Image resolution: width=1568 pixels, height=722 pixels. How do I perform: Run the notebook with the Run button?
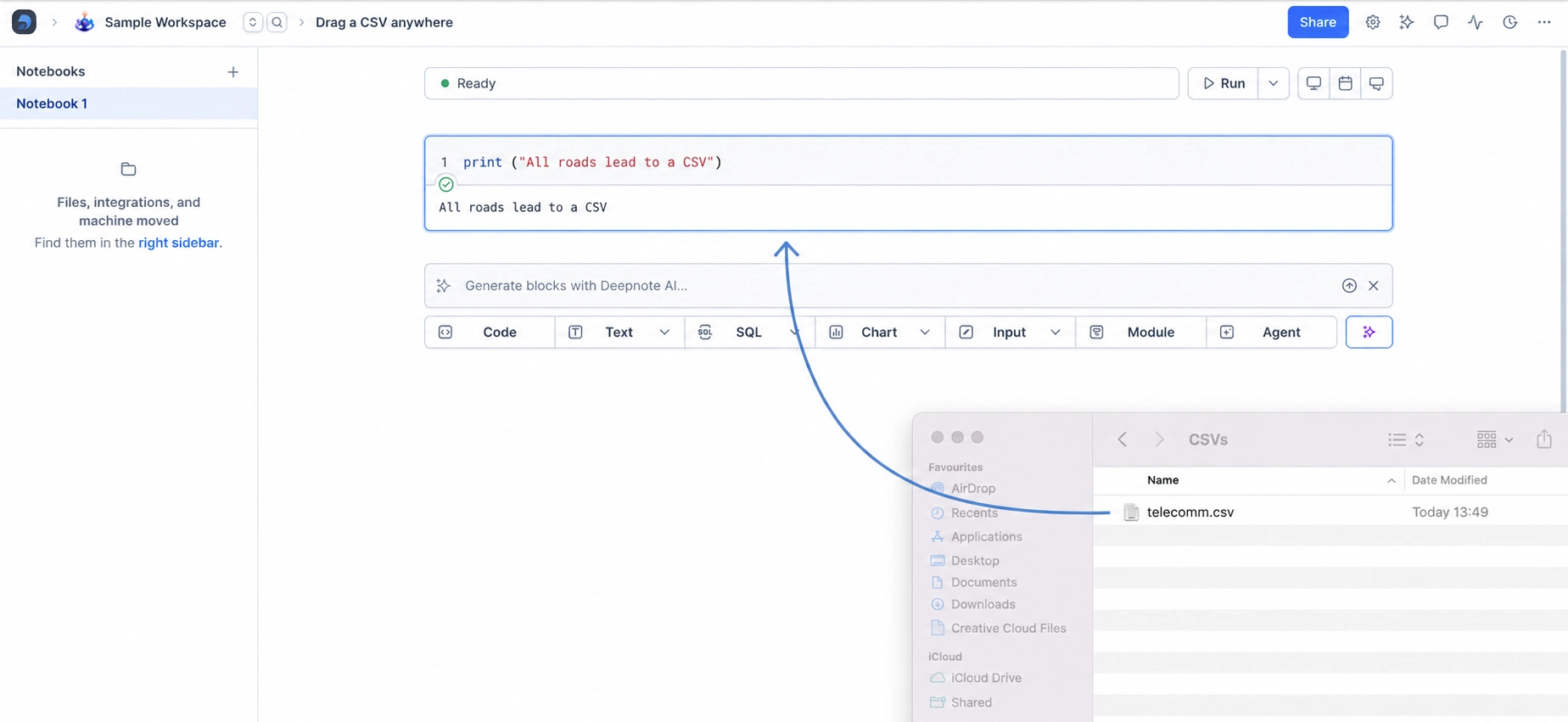click(1224, 83)
